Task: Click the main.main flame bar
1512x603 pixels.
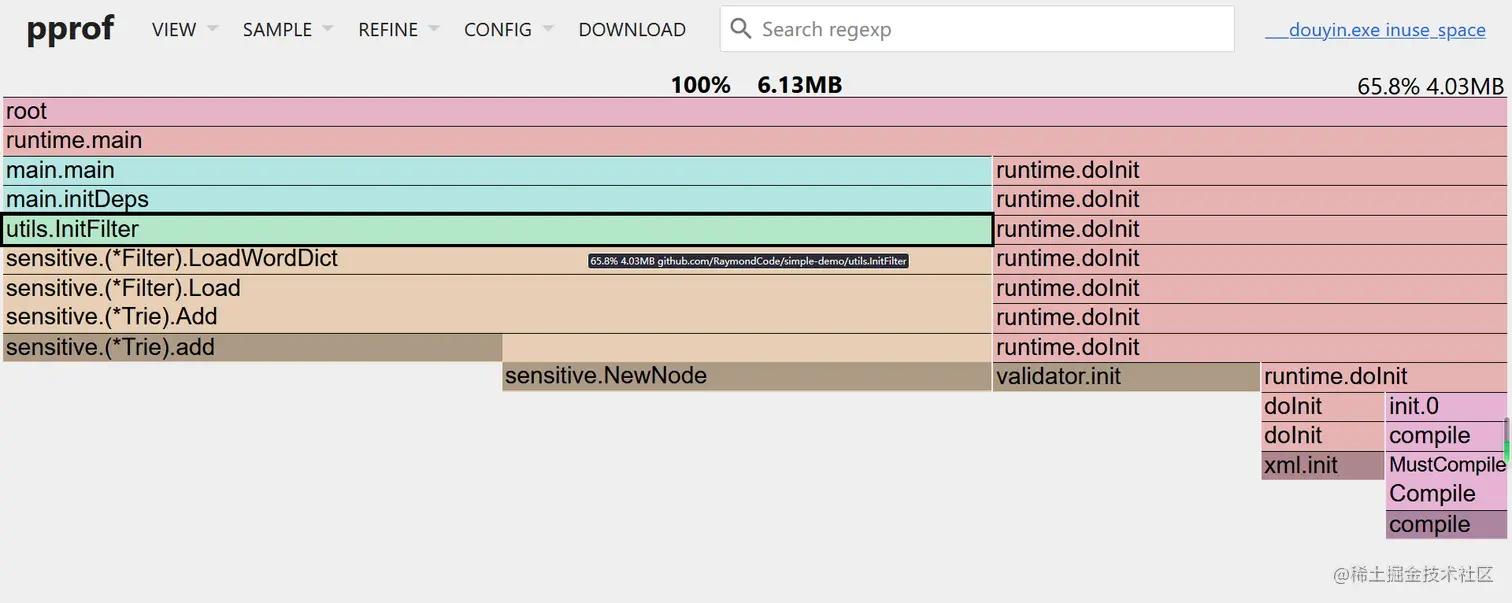Action: tap(497, 171)
